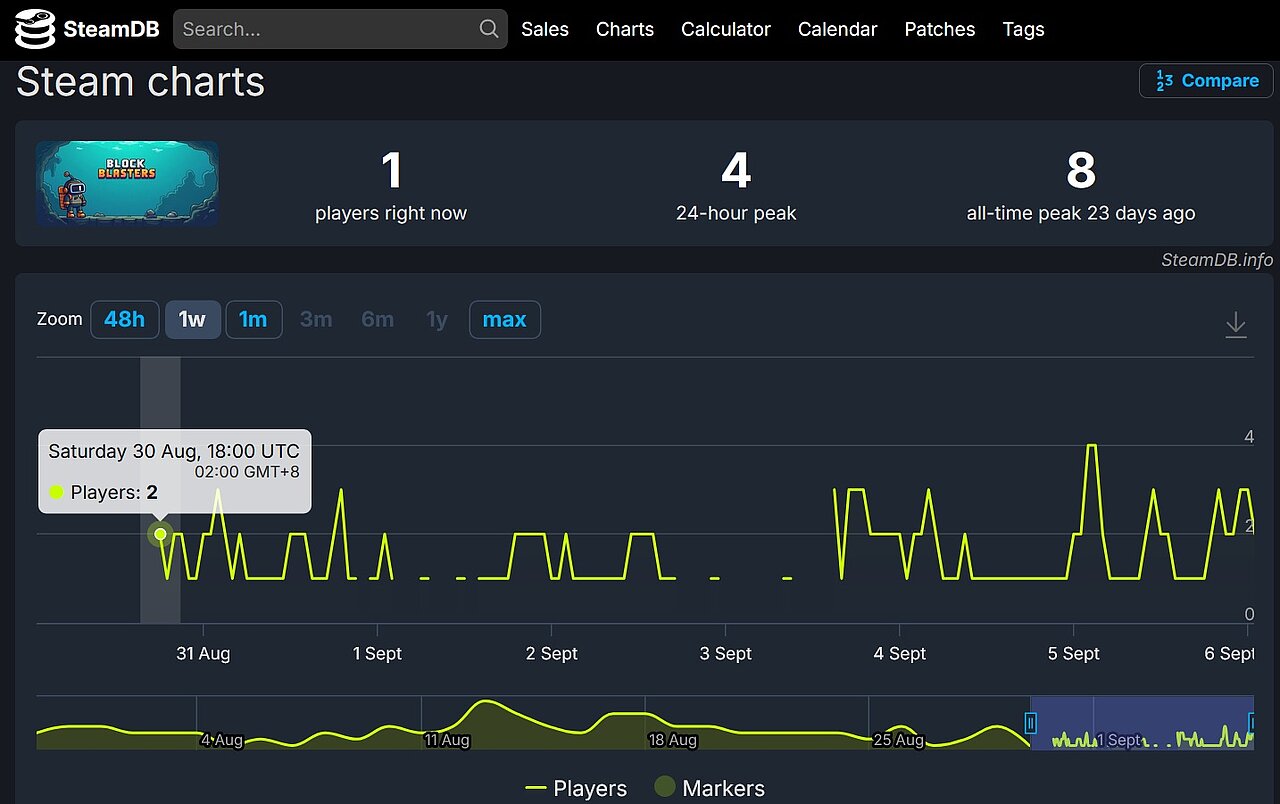Screen dimensions: 1280x804
Task: Toggle the Markers series in legend
Action: coord(709,788)
